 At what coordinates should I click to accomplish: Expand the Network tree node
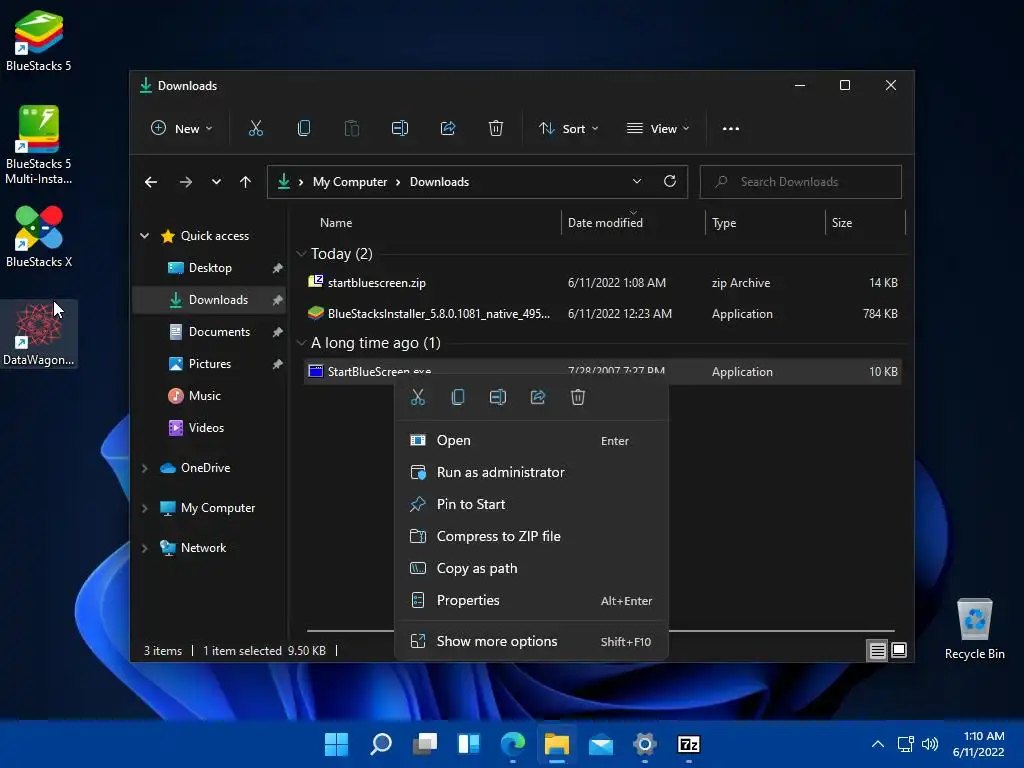coord(144,548)
